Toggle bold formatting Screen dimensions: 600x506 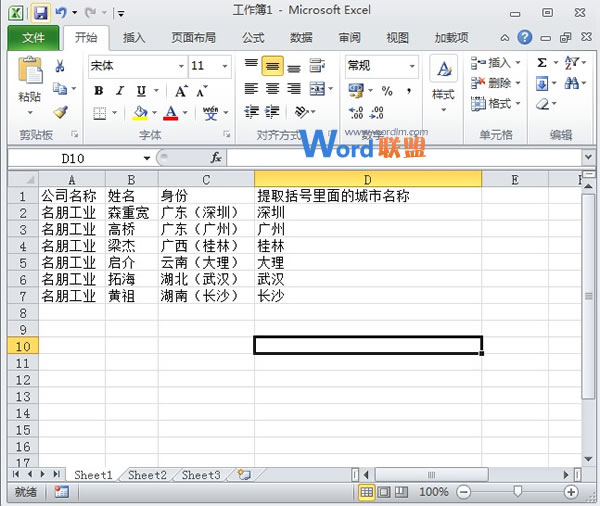(98, 90)
